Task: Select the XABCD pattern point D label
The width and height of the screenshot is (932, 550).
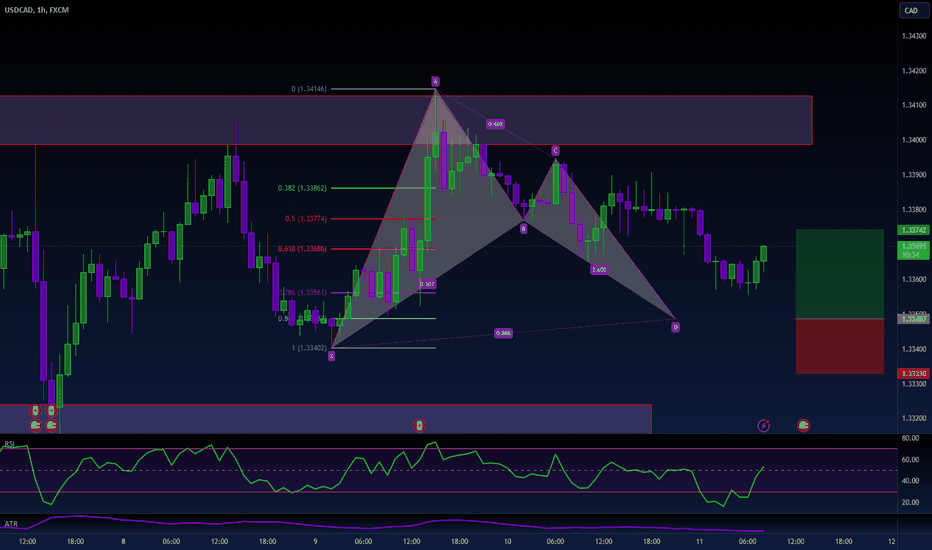Action: tap(675, 327)
